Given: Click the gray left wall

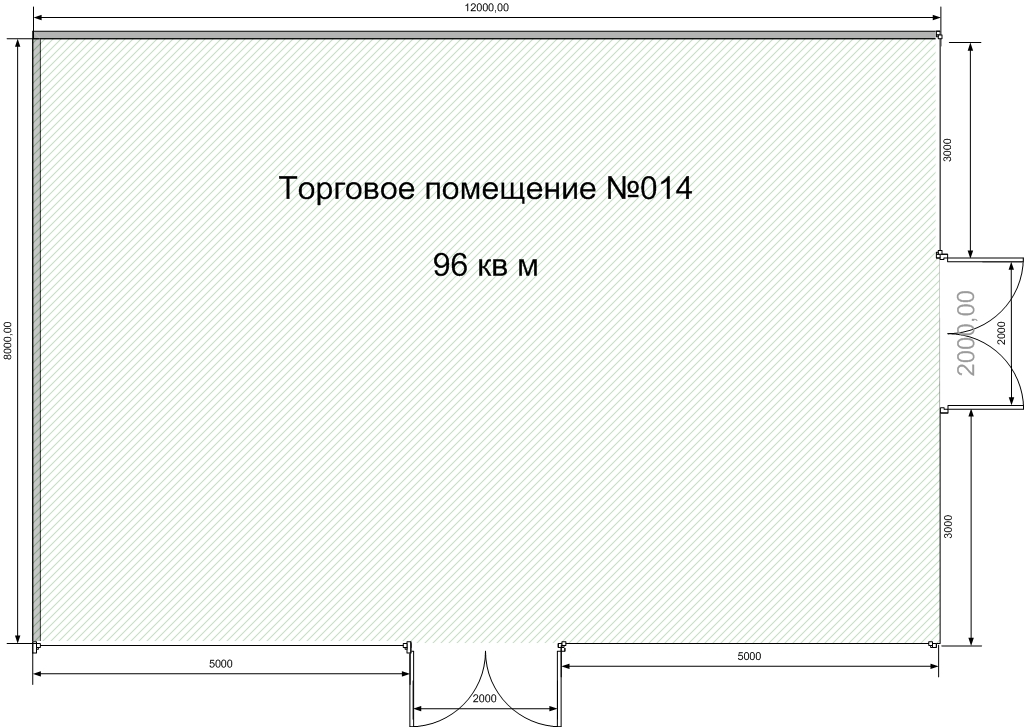Looking at the screenshot, I should tap(37, 341).
